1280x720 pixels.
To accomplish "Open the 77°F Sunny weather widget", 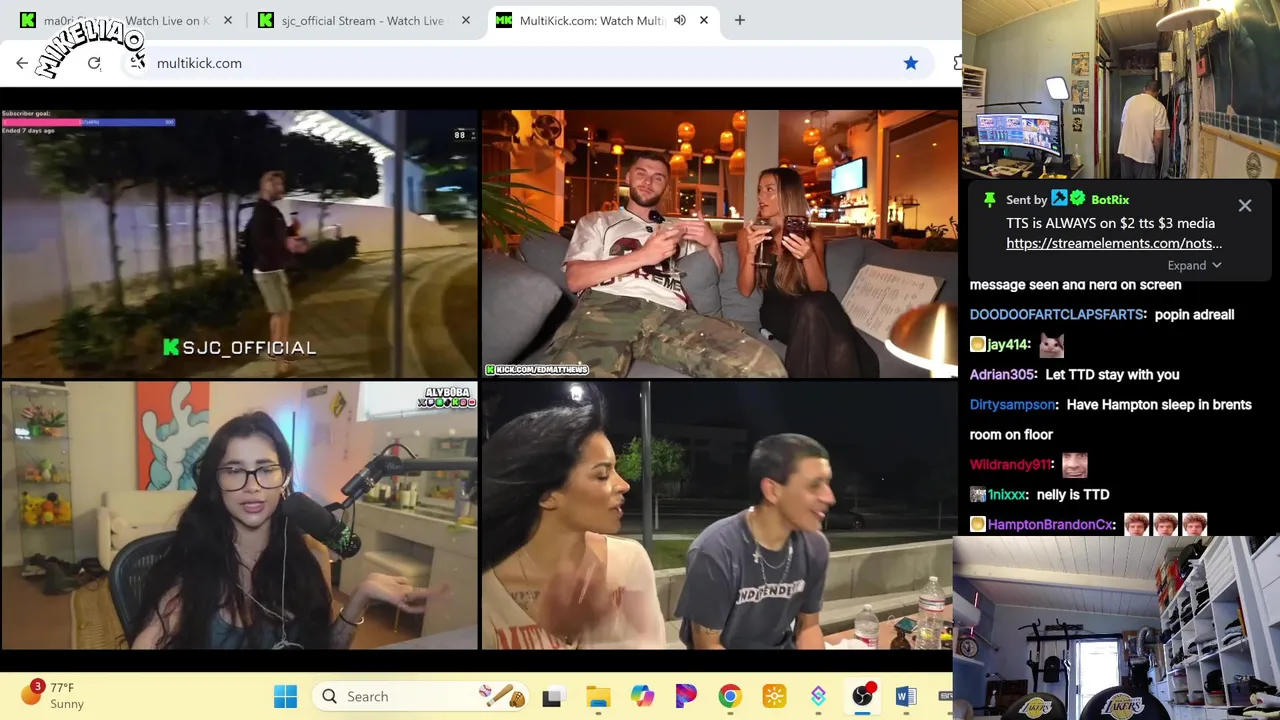I will click(x=55, y=696).
